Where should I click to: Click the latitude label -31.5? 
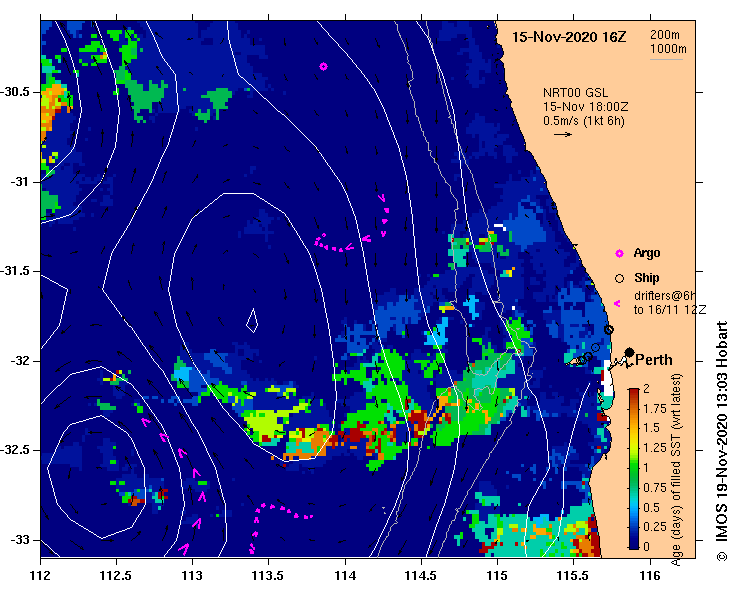(x=16, y=271)
